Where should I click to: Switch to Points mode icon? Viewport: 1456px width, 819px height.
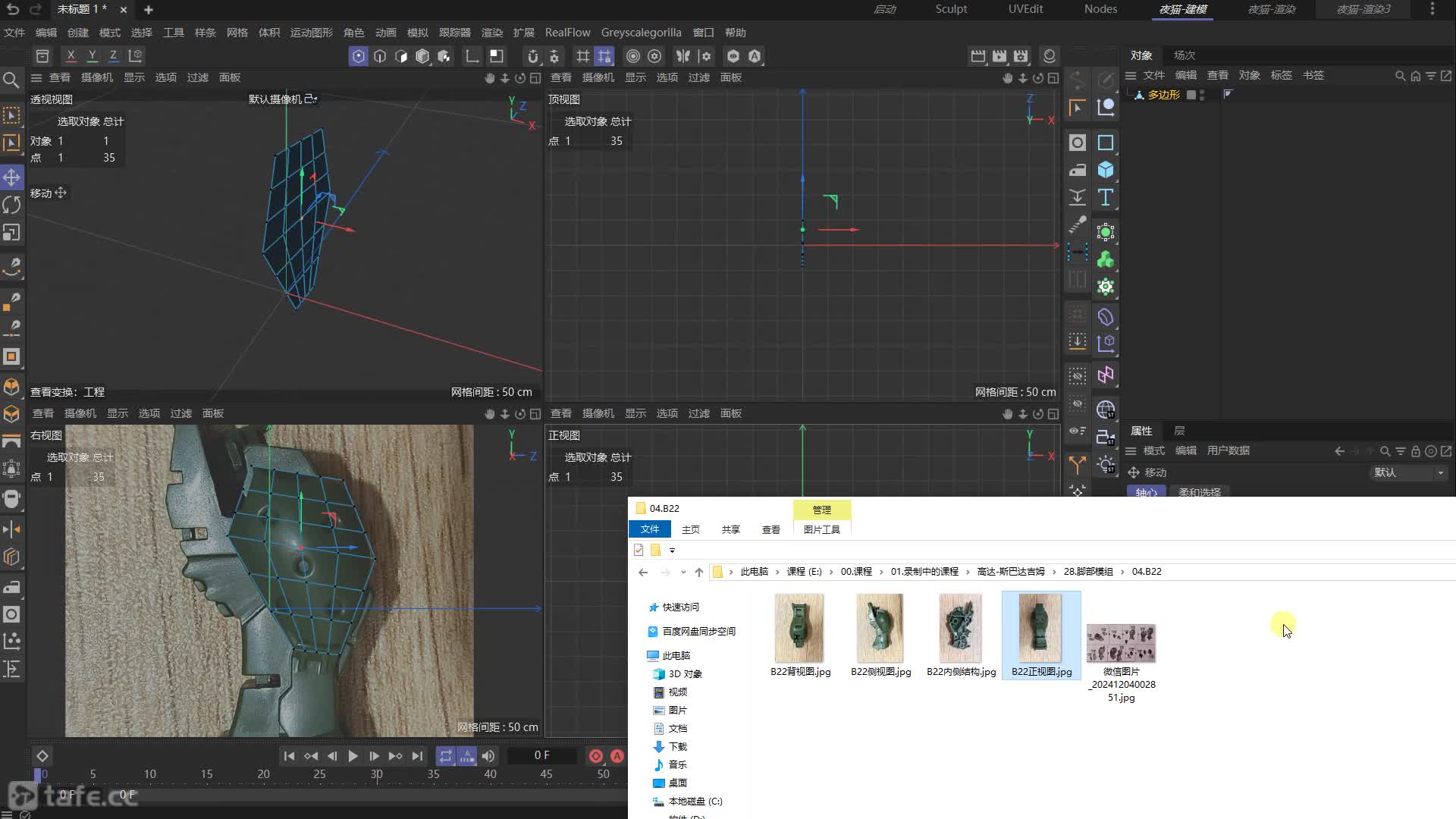pyautogui.click(x=358, y=56)
